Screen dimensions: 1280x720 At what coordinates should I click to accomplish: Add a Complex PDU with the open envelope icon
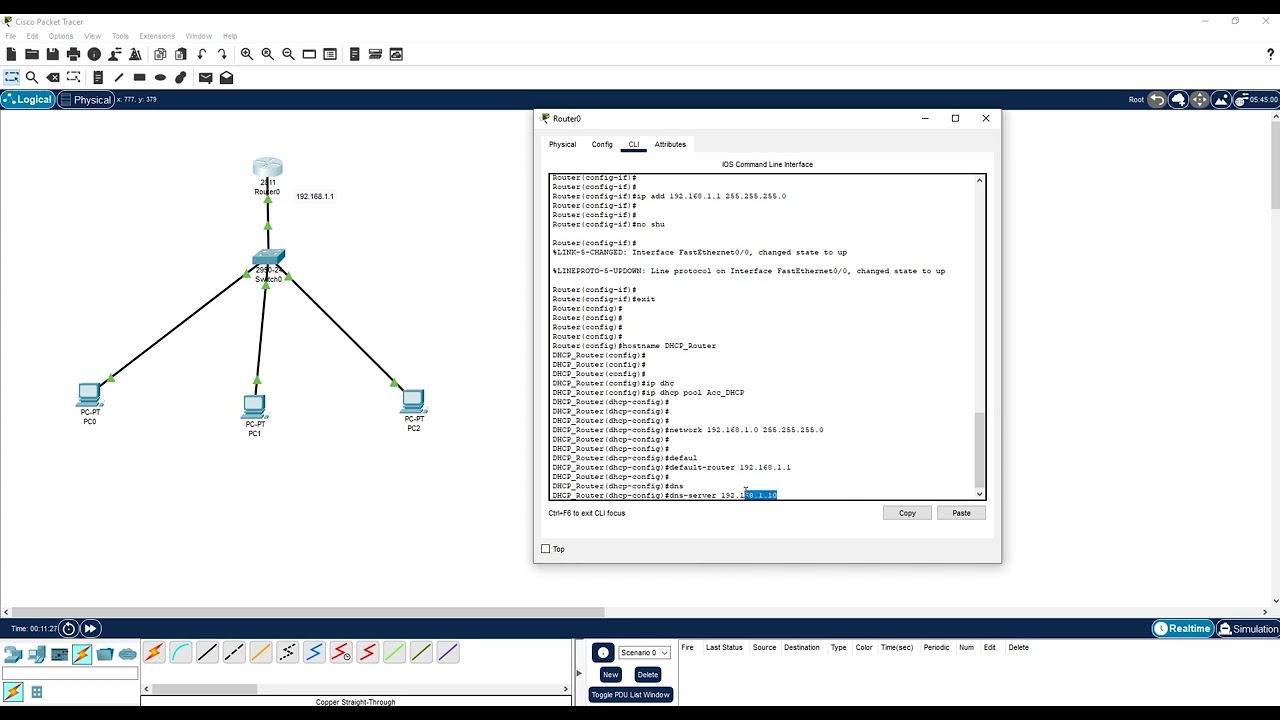227,77
